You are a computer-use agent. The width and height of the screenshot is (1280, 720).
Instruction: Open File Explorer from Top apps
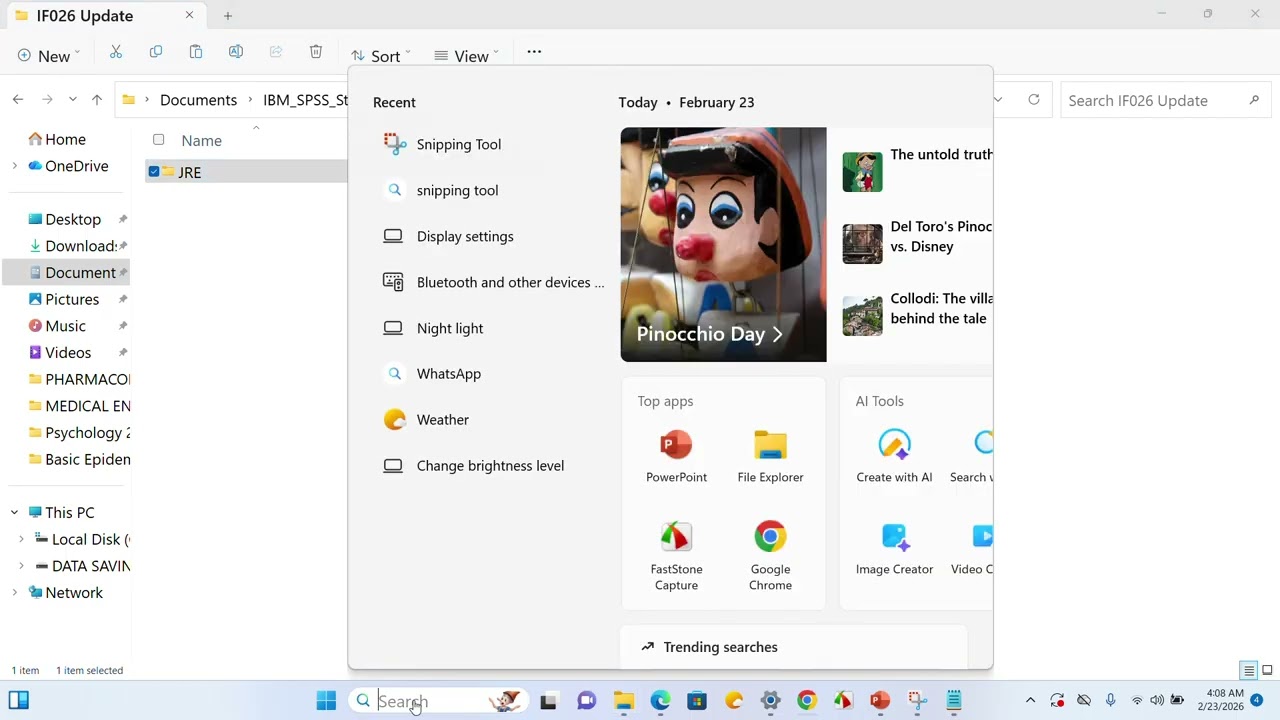pos(770,457)
